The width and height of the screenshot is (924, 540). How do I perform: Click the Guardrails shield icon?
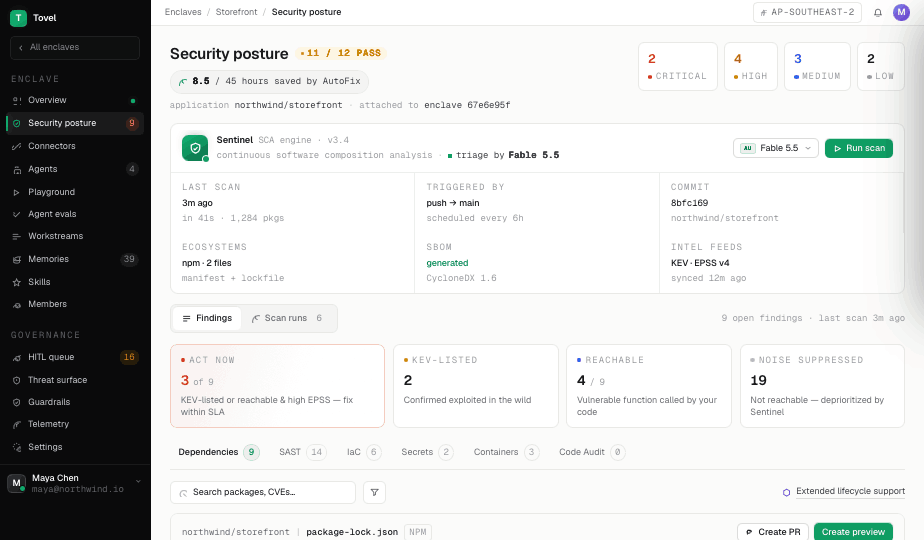point(16,403)
